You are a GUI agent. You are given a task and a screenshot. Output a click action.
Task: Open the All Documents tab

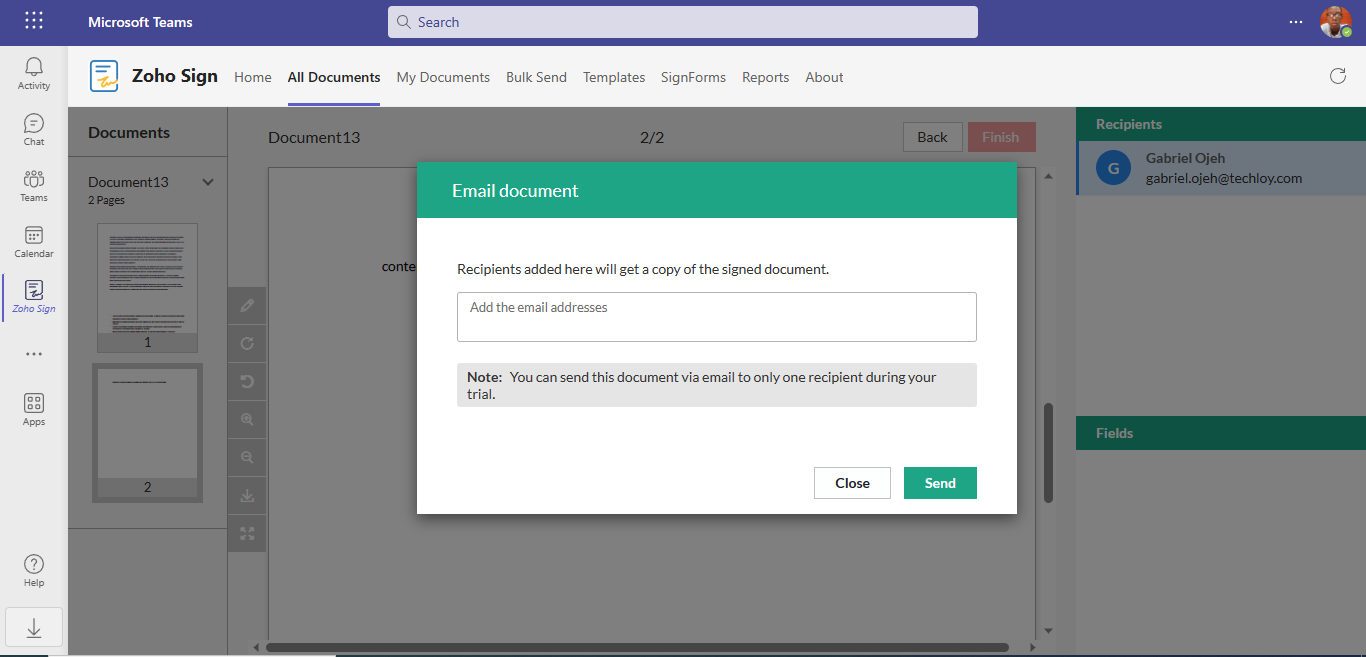334,77
